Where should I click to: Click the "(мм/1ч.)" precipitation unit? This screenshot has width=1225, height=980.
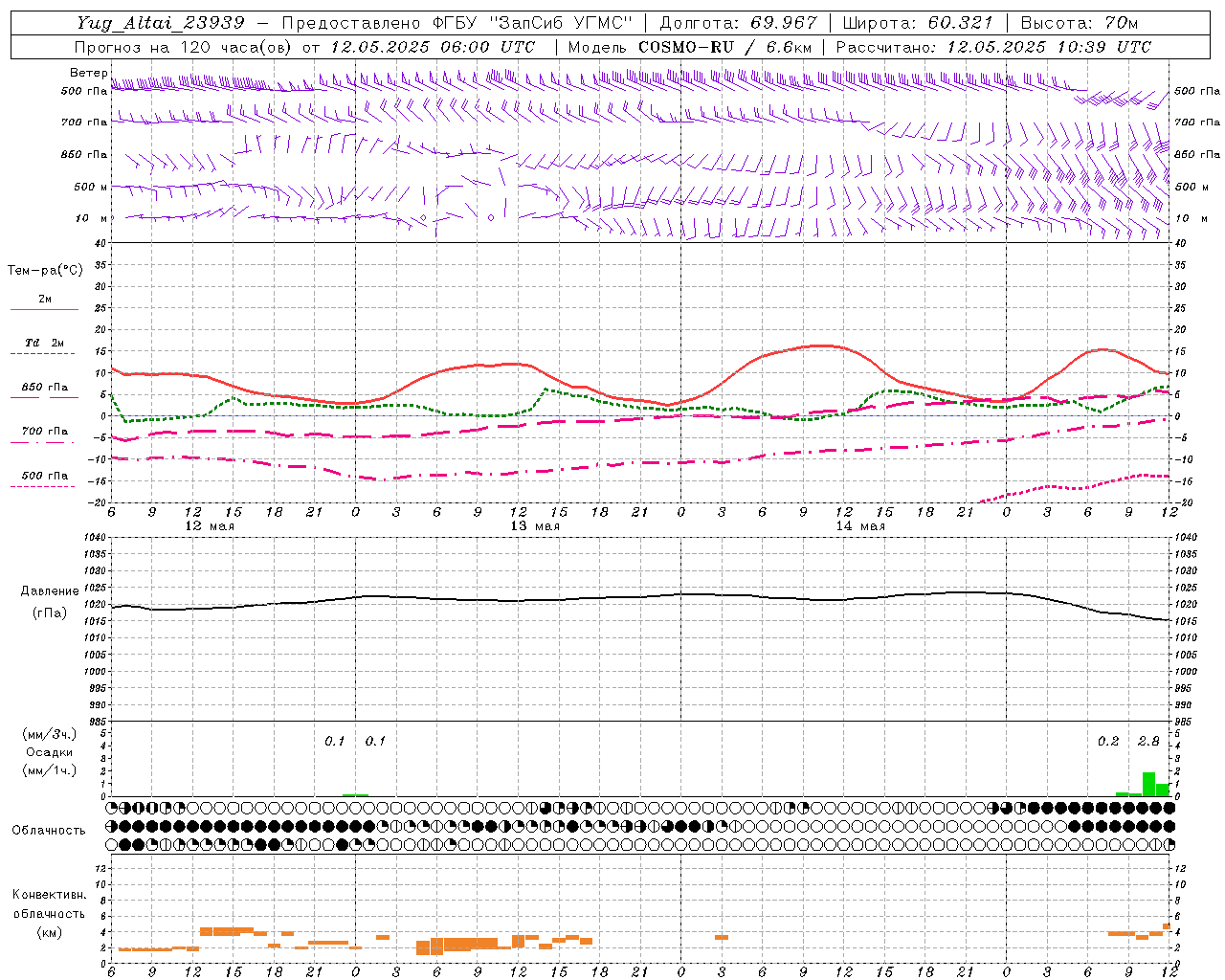pyautogui.click(x=50, y=770)
